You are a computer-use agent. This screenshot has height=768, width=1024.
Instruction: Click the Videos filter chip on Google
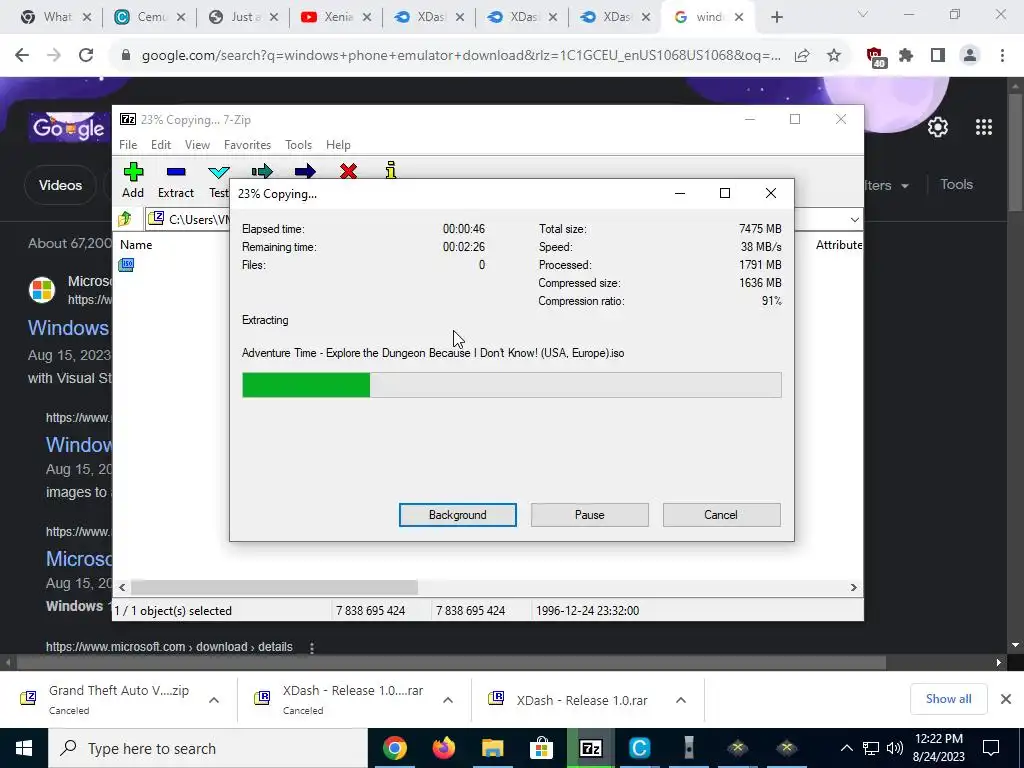pyautogui.click(x=60, y=185)
